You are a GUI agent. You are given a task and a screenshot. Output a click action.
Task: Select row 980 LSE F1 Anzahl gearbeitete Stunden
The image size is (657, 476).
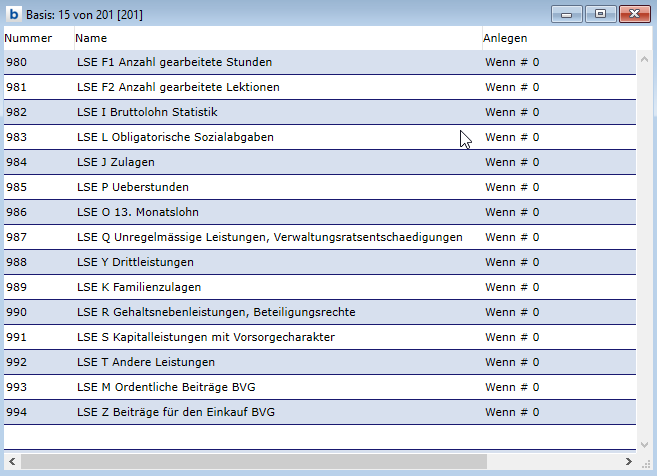point(174,62)
